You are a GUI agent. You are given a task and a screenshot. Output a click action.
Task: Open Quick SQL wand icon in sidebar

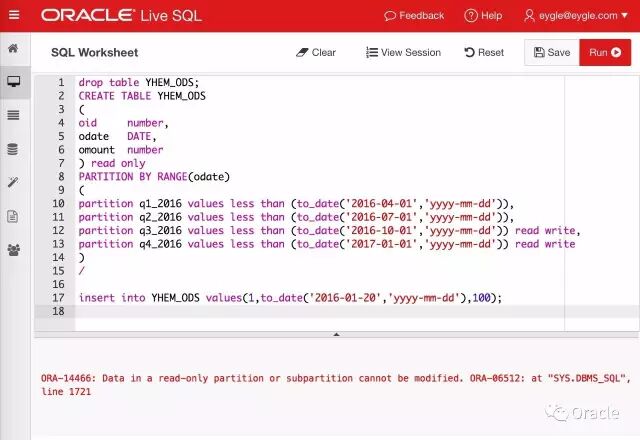pos(13,182)
